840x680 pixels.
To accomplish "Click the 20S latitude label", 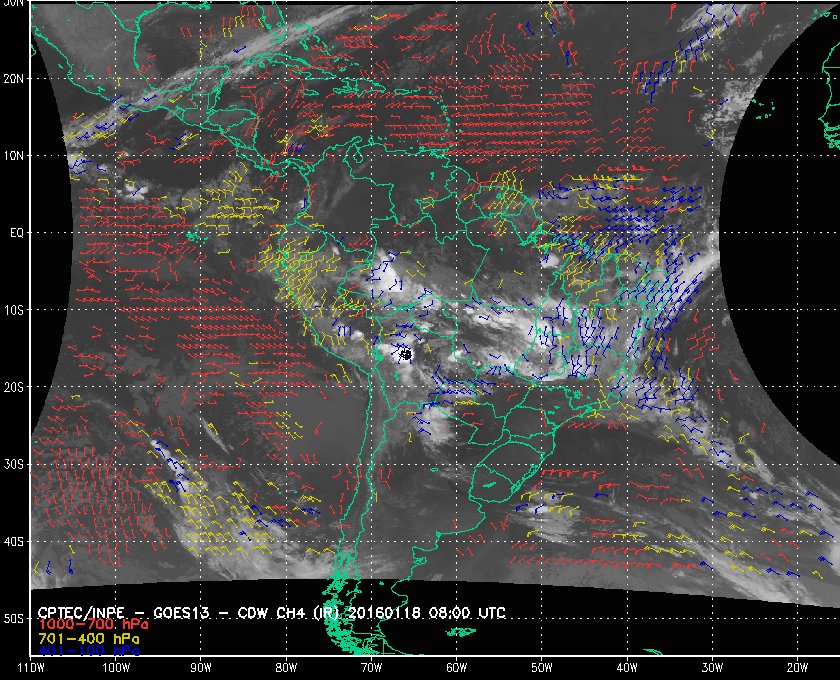I will tap(14, 387).
